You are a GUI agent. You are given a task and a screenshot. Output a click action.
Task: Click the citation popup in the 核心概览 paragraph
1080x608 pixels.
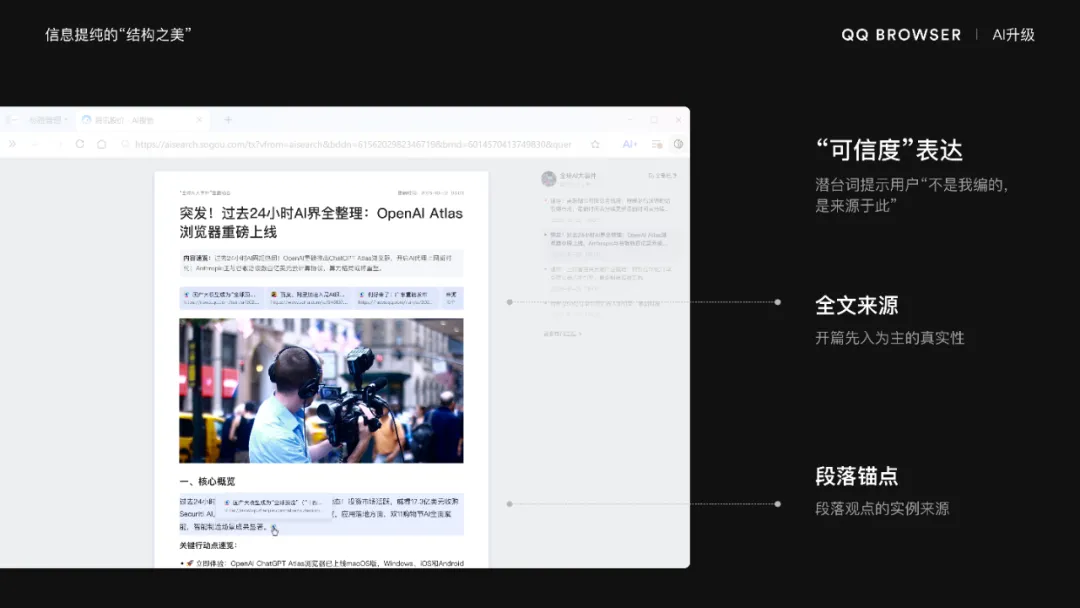(274, 506)
